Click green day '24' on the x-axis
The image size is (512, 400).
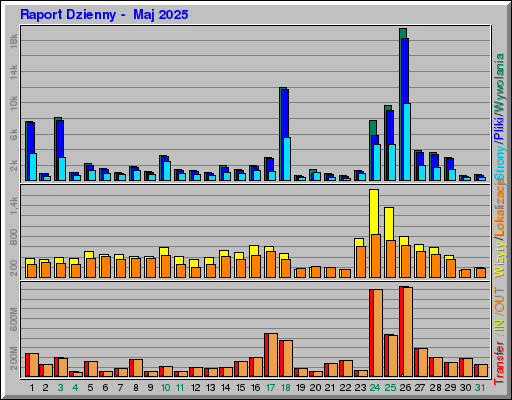375,388
